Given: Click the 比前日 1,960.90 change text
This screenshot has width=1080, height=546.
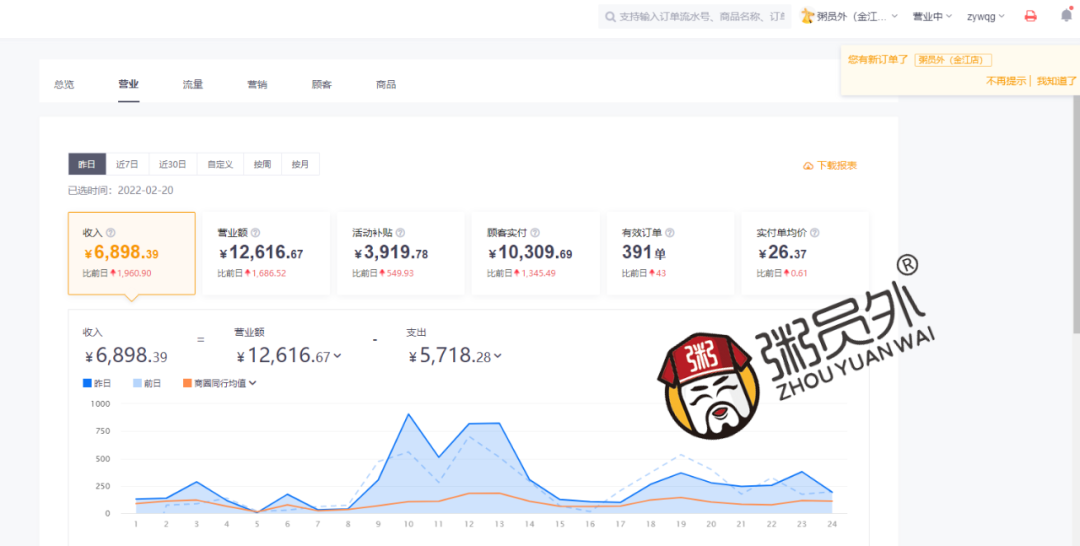Looking at the screenshot, I should (x=117, y=273).
